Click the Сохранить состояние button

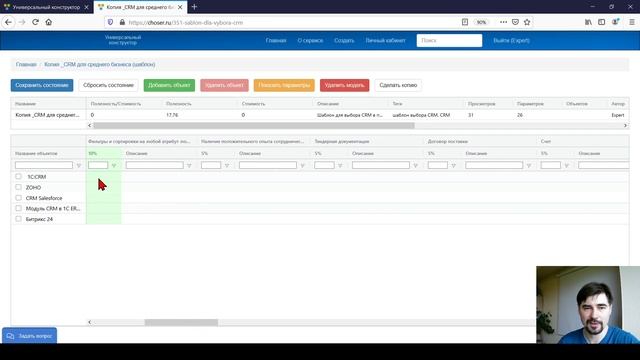tap(42, 85)
